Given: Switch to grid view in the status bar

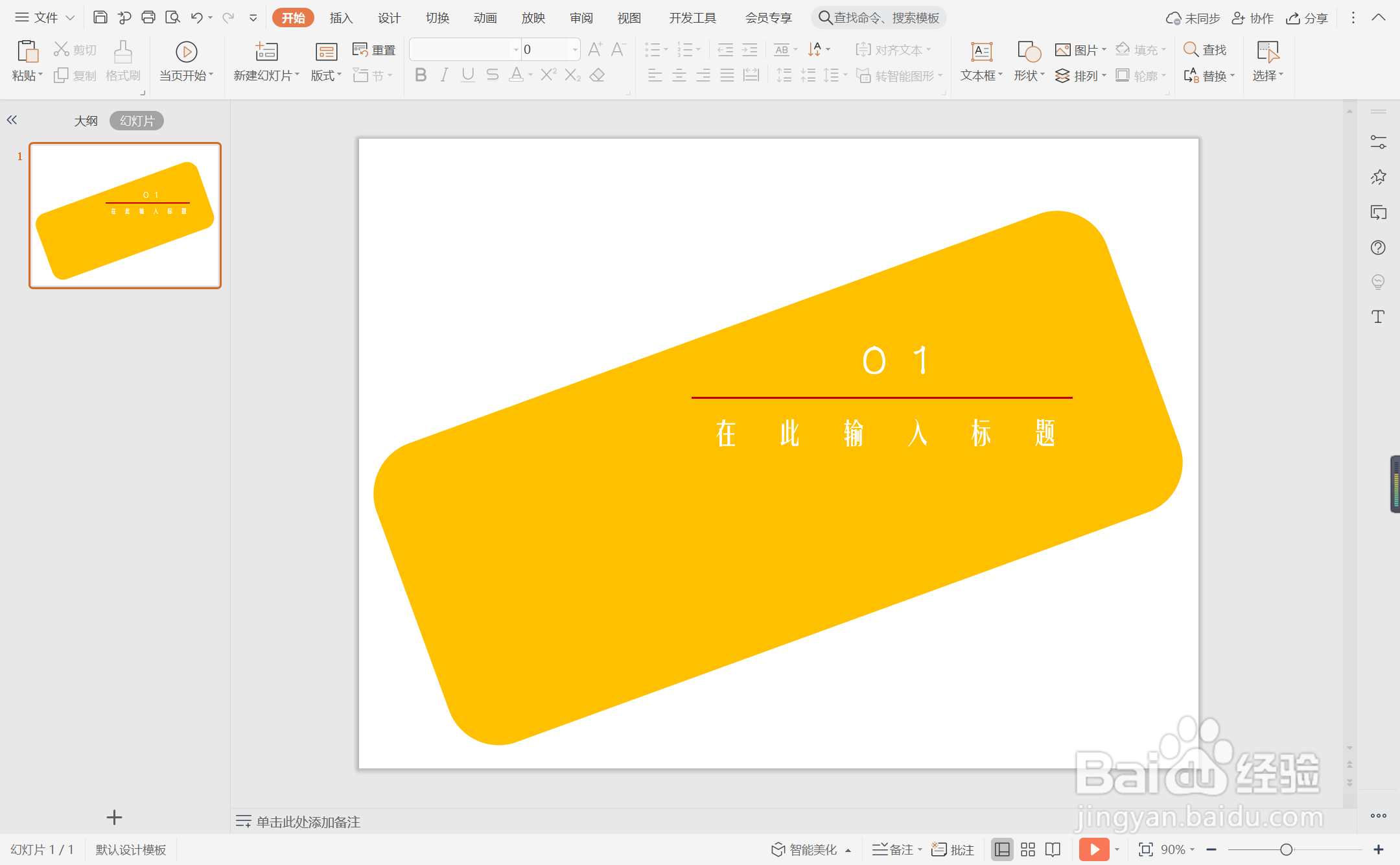Looking at the screenshot, I should click(x=1027, y=848).
